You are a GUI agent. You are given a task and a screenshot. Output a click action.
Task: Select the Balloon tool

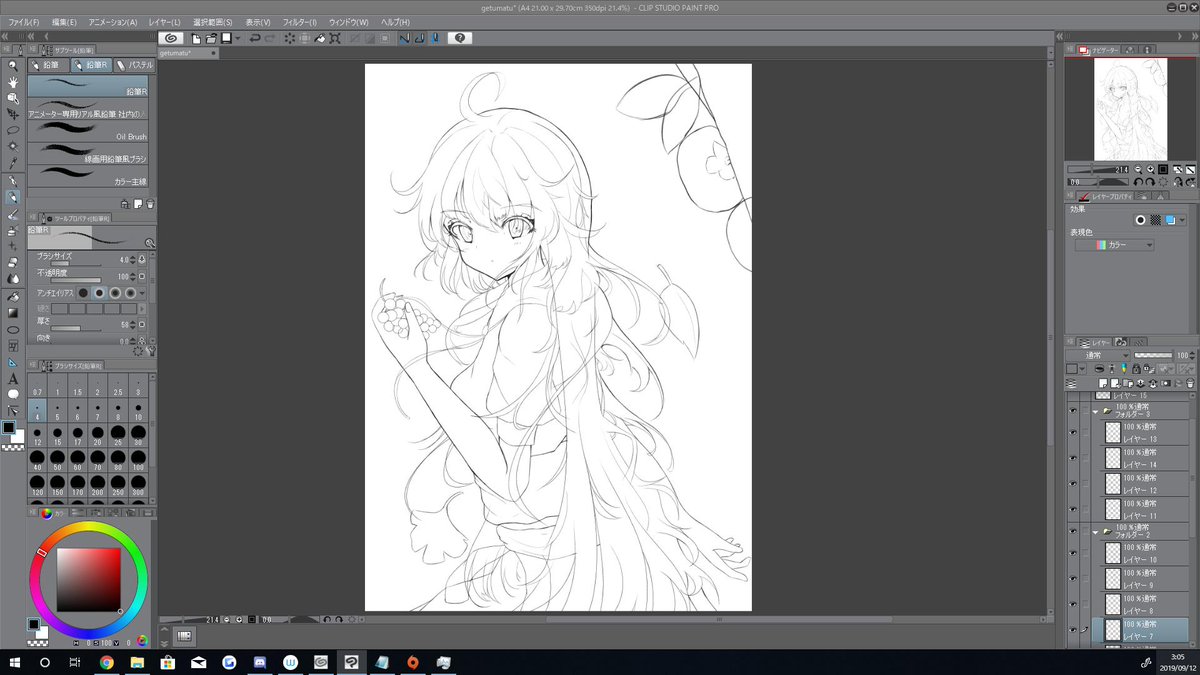13,394
